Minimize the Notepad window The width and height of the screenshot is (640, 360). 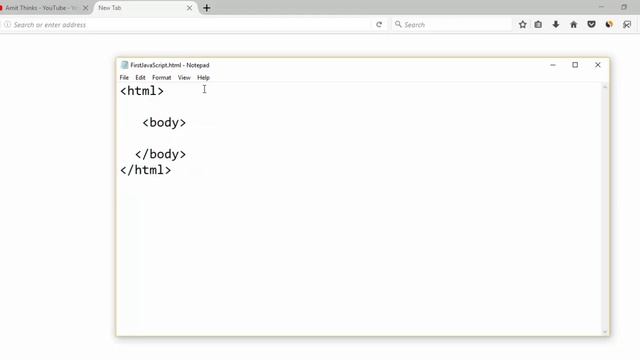click(x=553, y=65)
